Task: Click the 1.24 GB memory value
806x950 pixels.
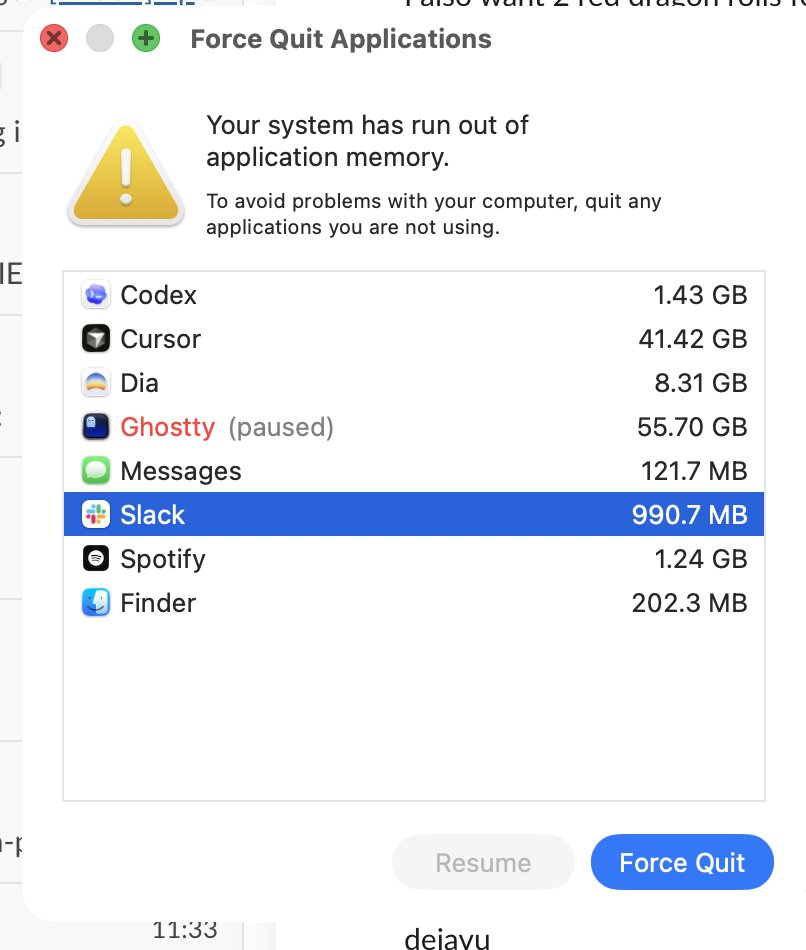Action: coord(701,559)
